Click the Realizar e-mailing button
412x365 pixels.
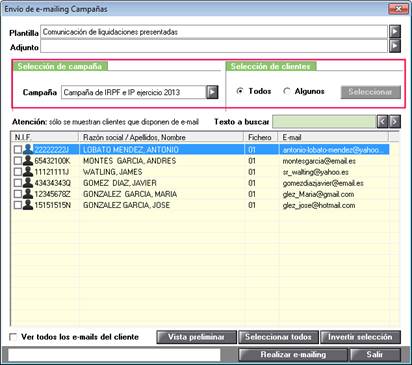pyautogui.click(x=293, y=355)
